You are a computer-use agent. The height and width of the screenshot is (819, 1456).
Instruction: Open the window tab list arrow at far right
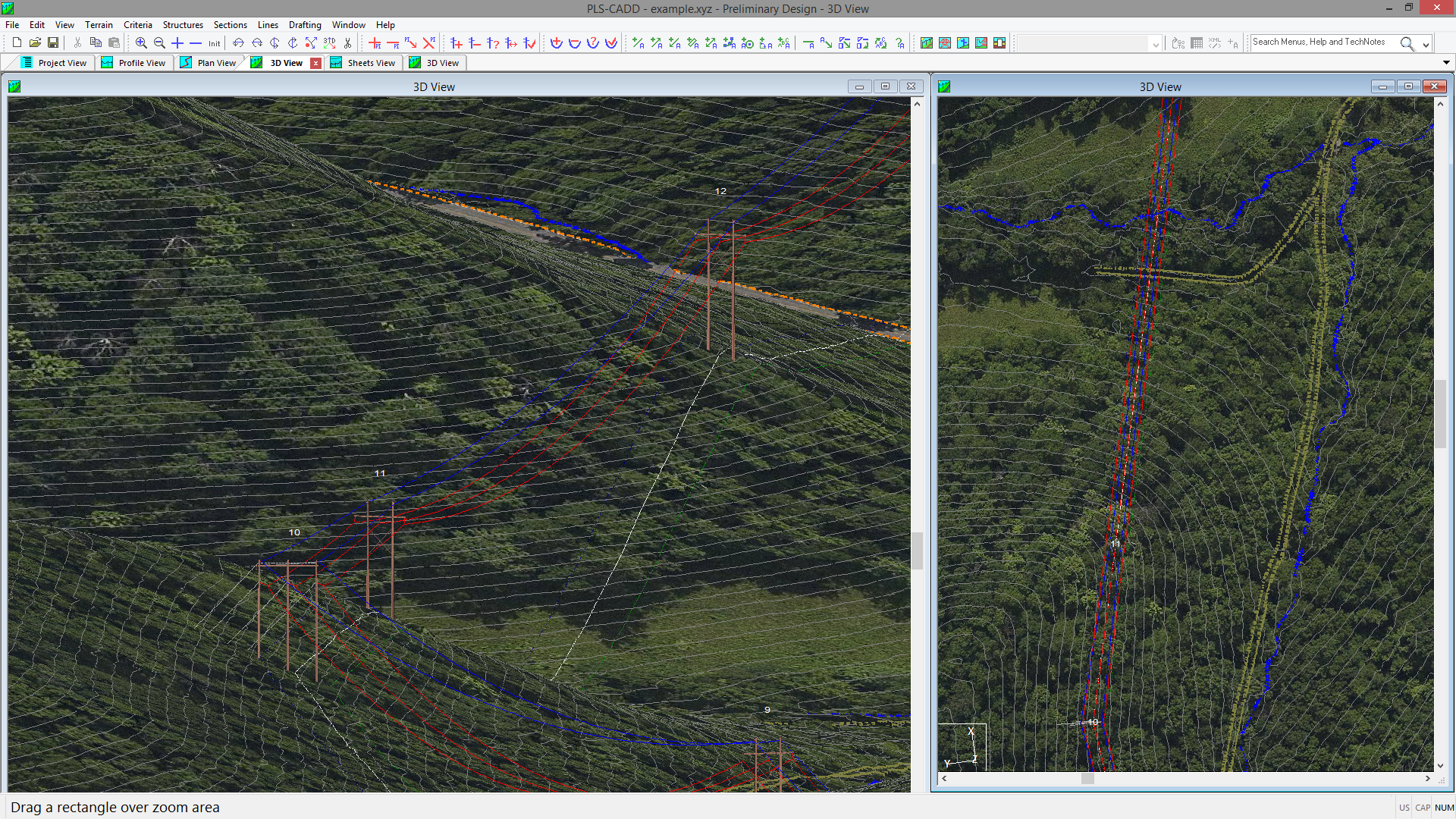click(1446, 63)
